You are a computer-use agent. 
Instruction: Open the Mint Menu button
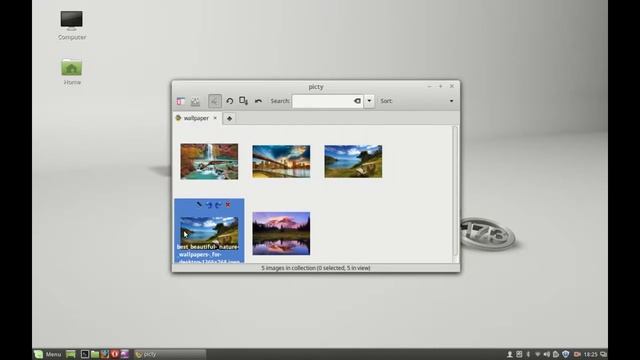48,354
